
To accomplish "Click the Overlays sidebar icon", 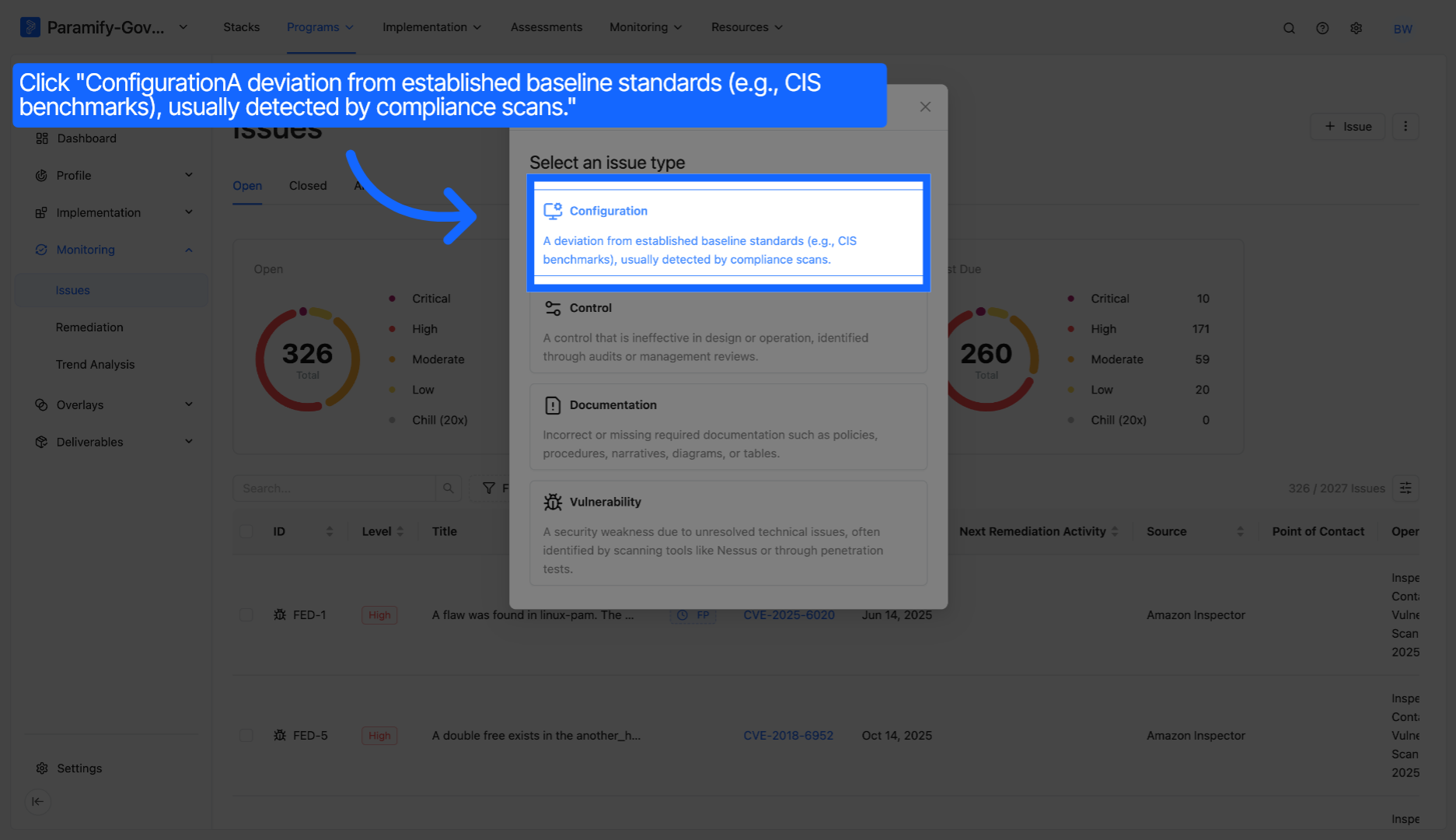I will click(41, 405).
